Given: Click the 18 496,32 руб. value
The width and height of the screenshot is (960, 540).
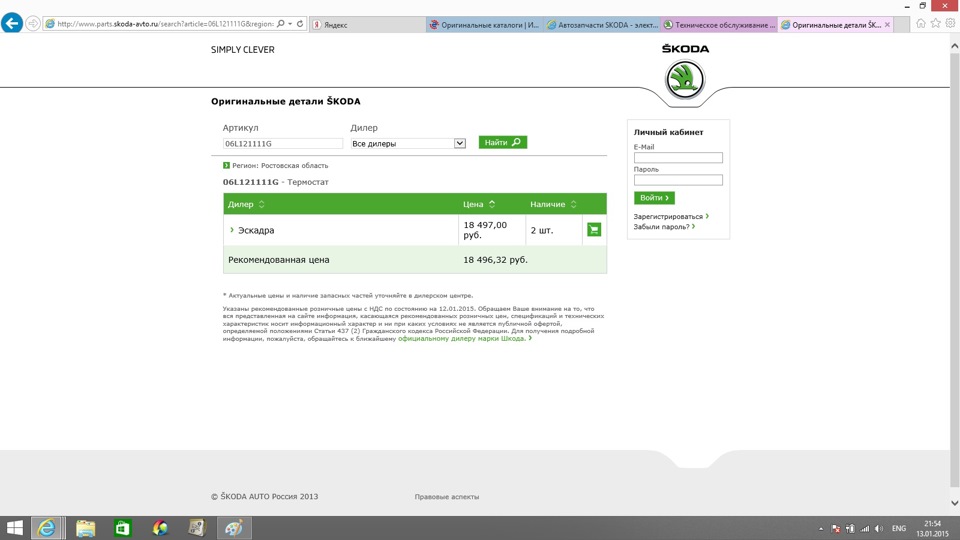Looking at the screenshot, I should click(495, 260).
